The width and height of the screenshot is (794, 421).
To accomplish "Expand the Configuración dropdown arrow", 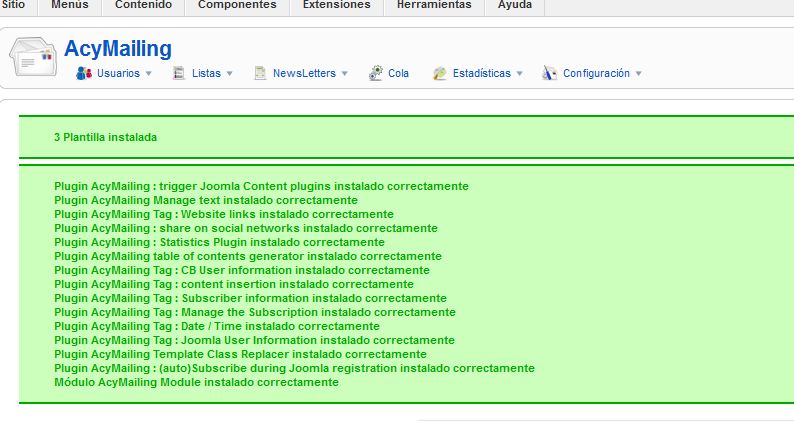I will [x=639, y=73].
